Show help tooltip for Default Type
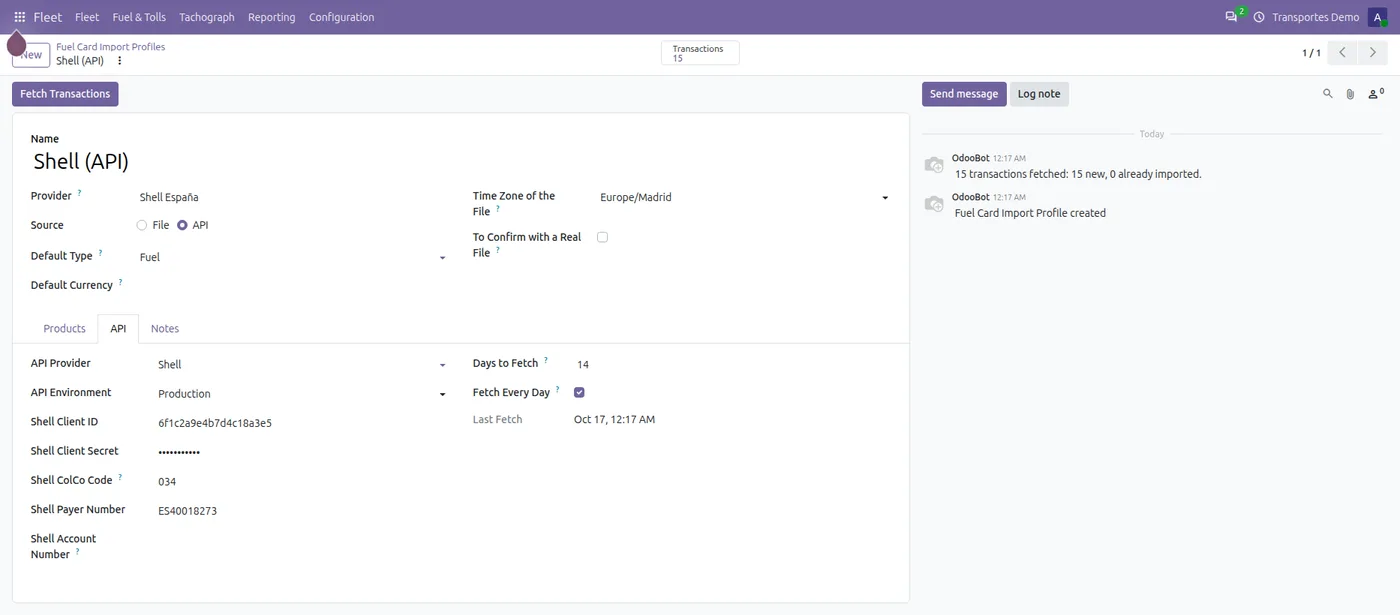This screenshot has width=1400, height=615. (x=100, y=252)
